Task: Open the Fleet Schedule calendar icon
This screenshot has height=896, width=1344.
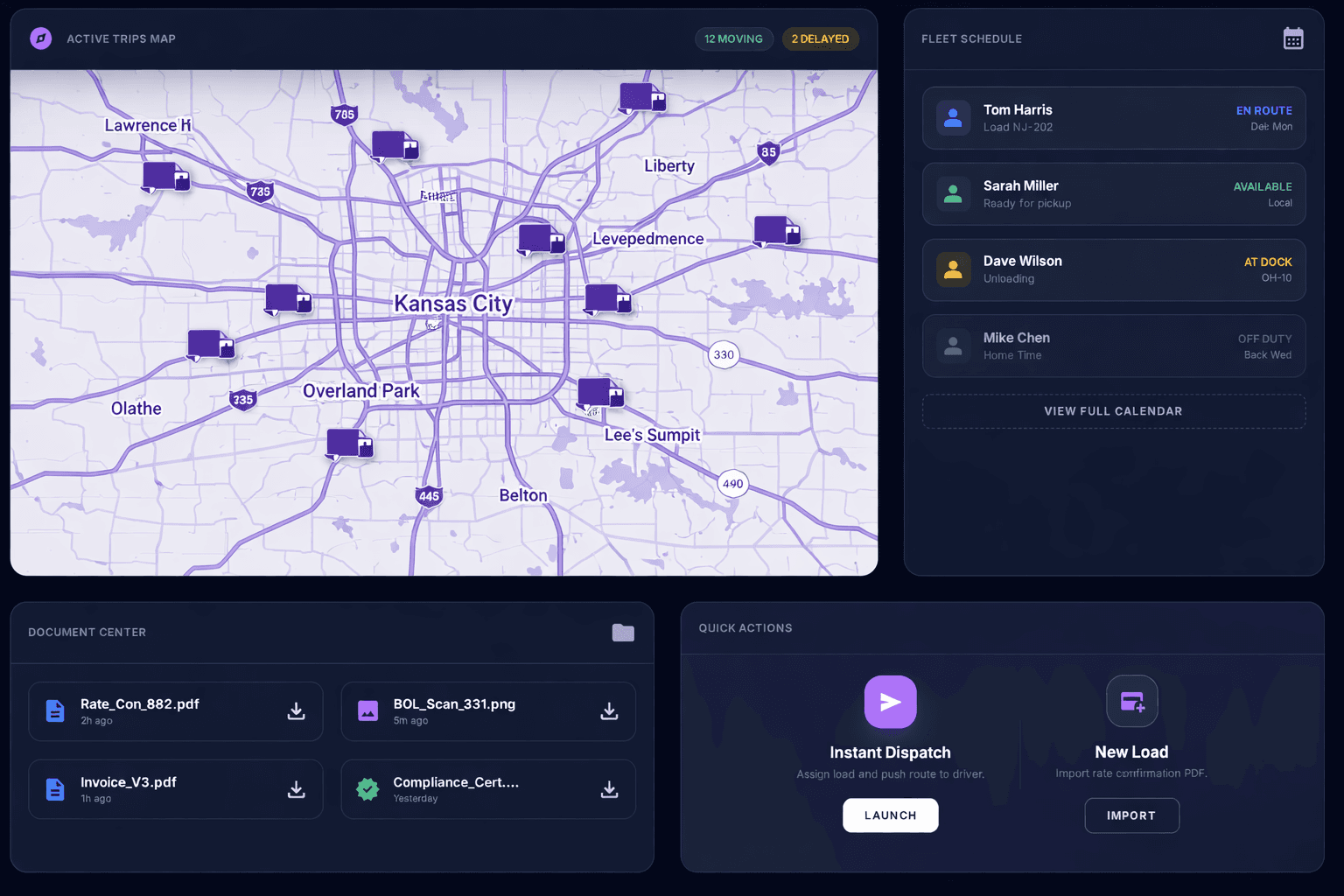Action: tap(1293, 38)
